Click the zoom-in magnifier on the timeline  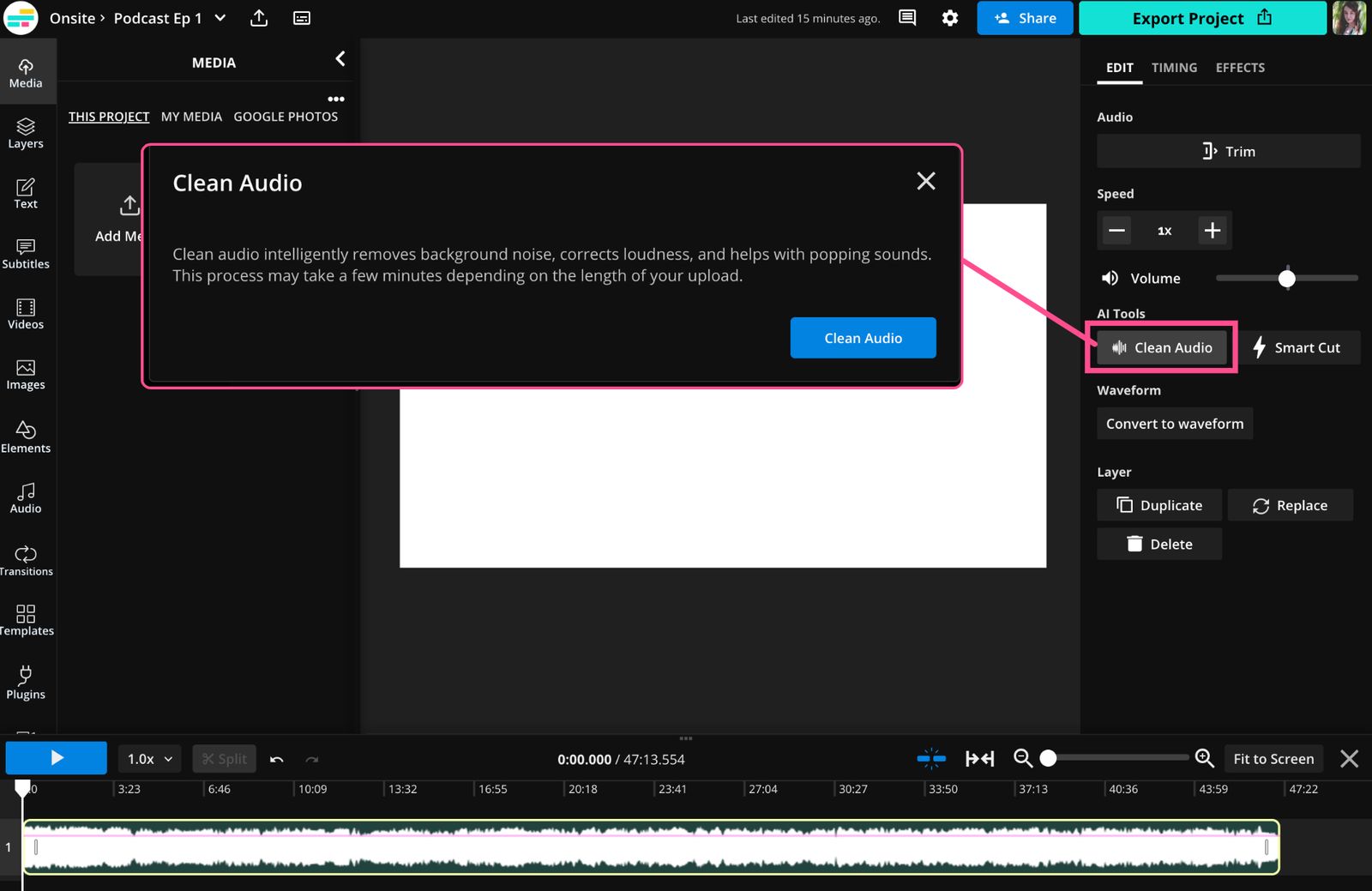tap(1204, 758)
